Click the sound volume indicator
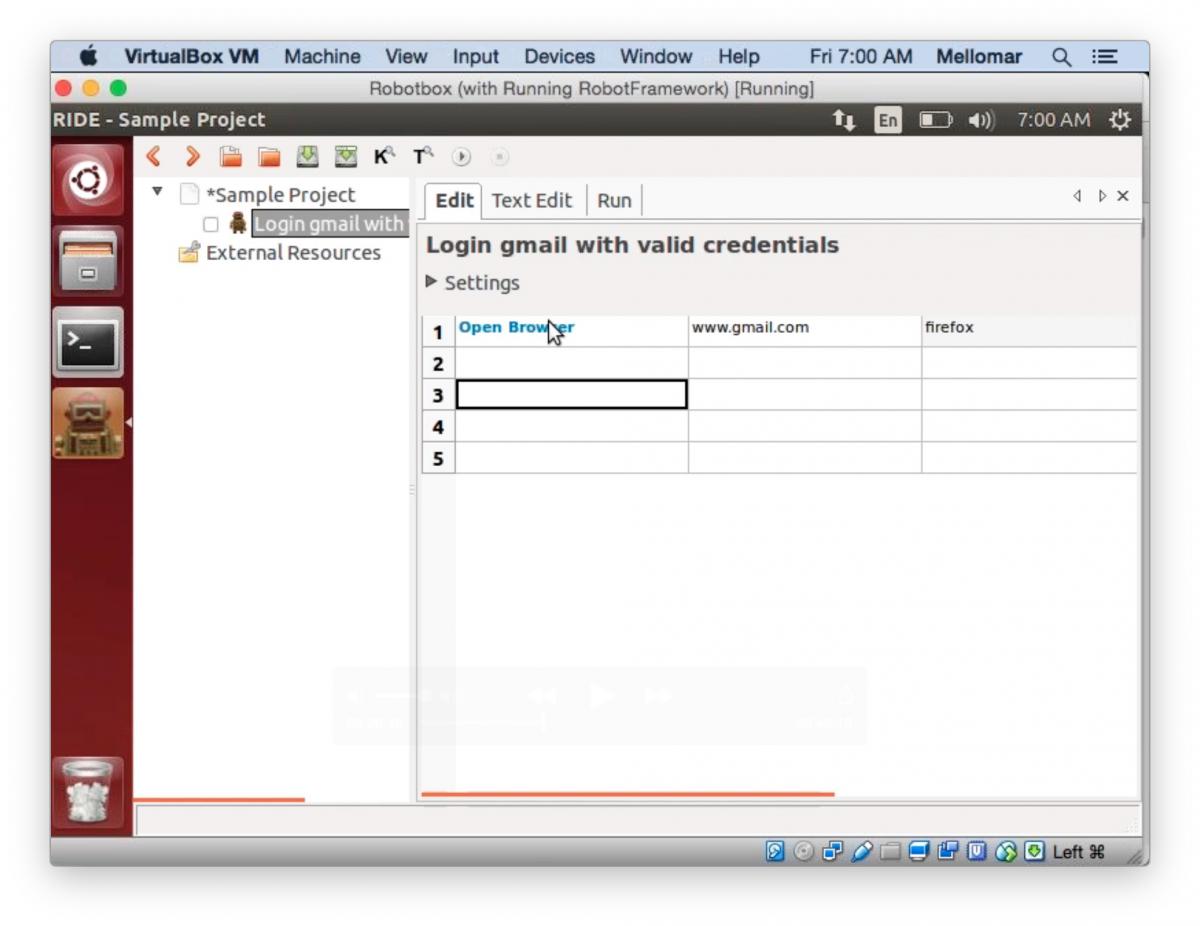 pos(982,120)
